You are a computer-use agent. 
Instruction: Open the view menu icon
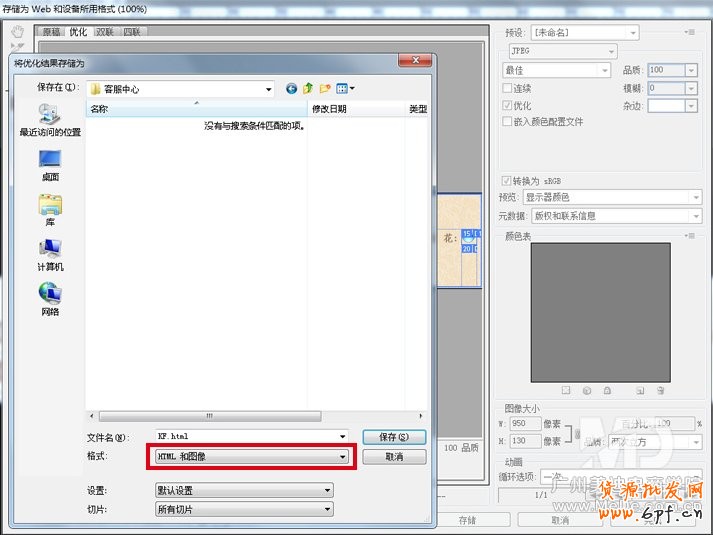tap(345, 89)
